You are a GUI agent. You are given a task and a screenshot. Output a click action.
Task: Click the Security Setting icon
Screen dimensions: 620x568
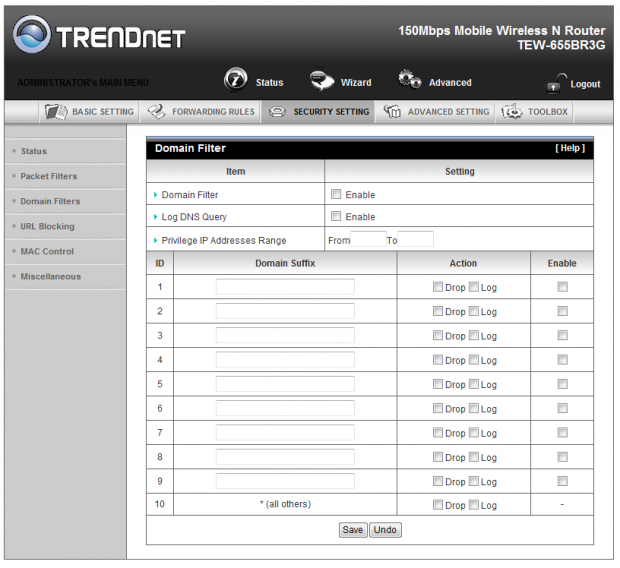pos(277,112)
